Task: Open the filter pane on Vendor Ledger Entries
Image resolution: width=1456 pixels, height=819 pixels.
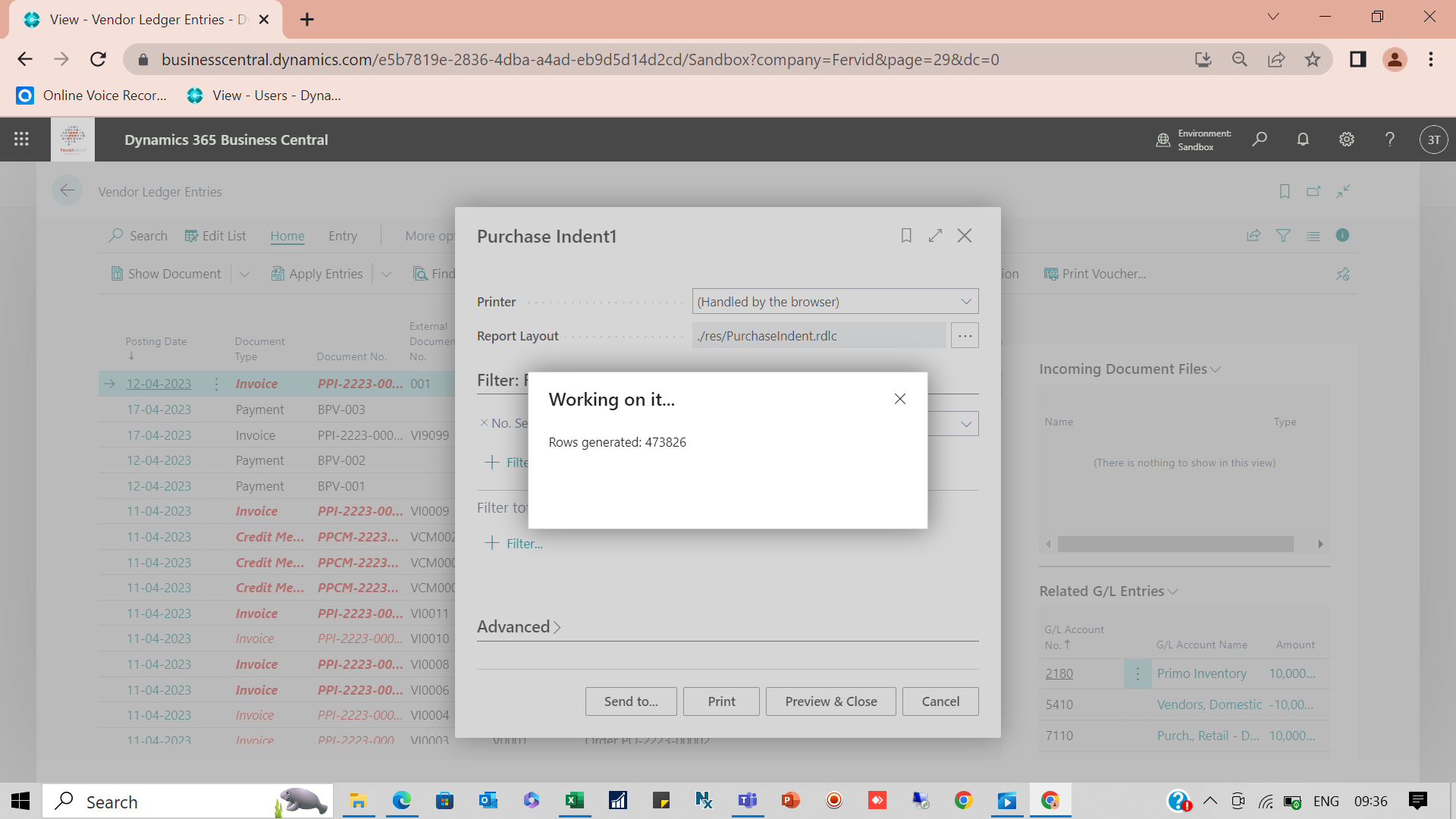Action: (x=1284, y=236)
